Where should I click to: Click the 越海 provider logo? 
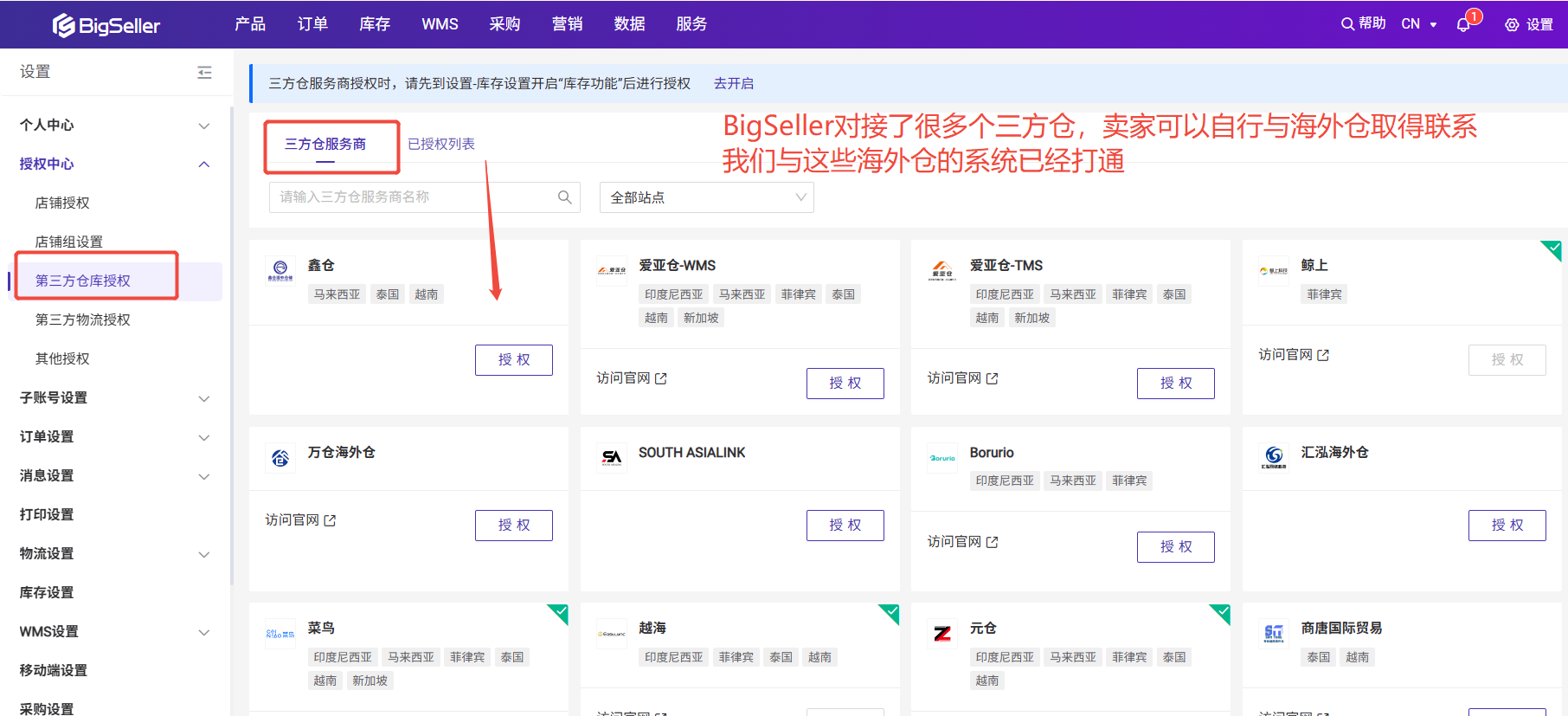pyautogui.click(x=611, y=633)
